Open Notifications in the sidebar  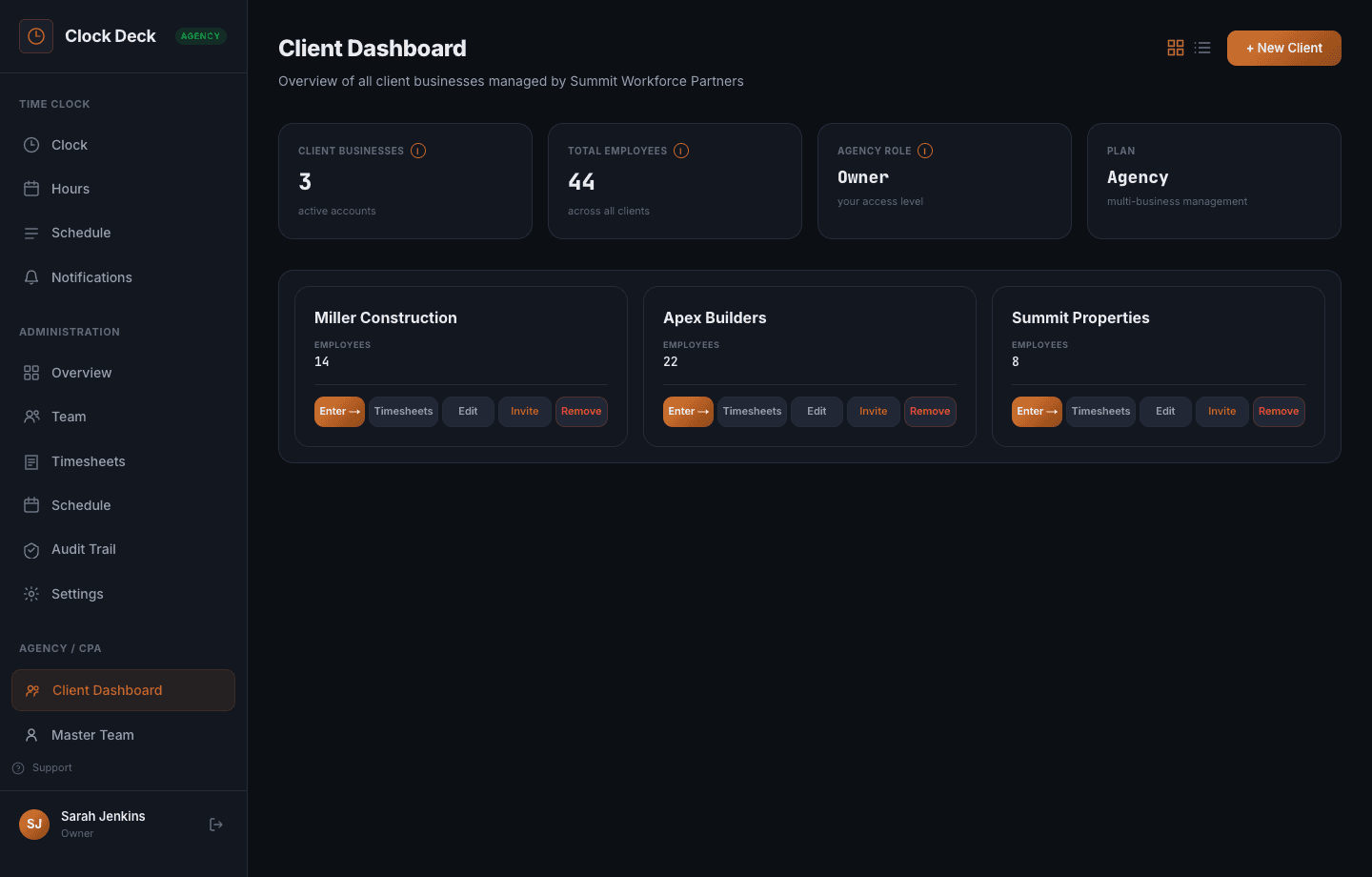(x=123, y=277)
